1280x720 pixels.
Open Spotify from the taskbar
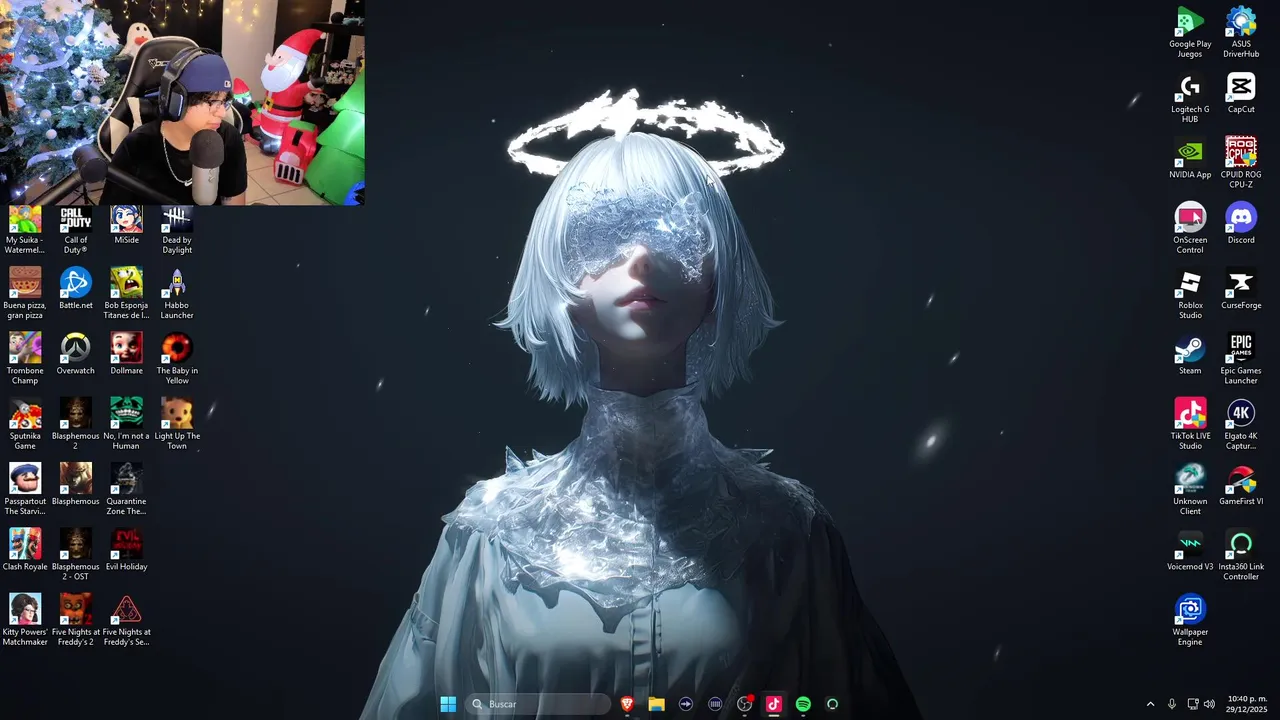point(803,704)
